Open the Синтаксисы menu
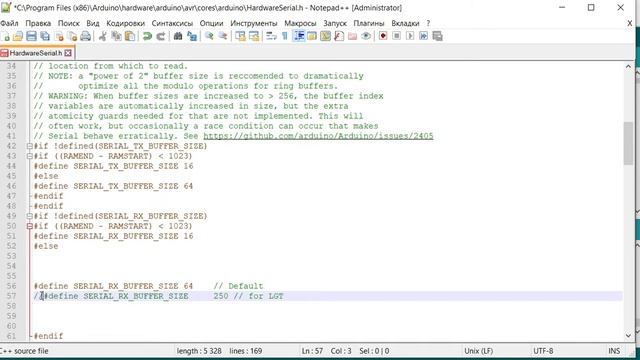Screen dimensions: 640x360 [x=172, y=23]
